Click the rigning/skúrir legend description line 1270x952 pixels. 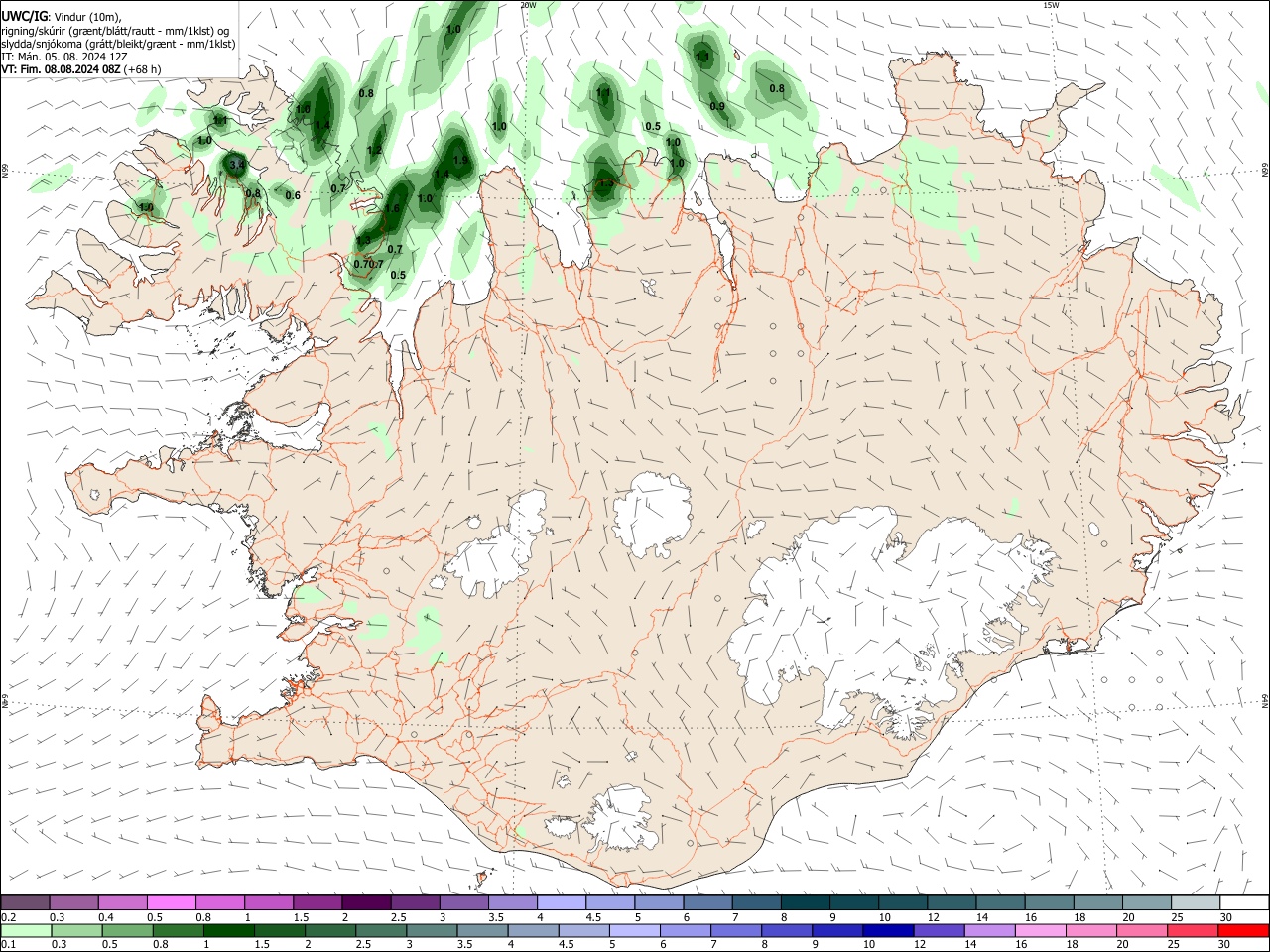(x=115, y=30)
